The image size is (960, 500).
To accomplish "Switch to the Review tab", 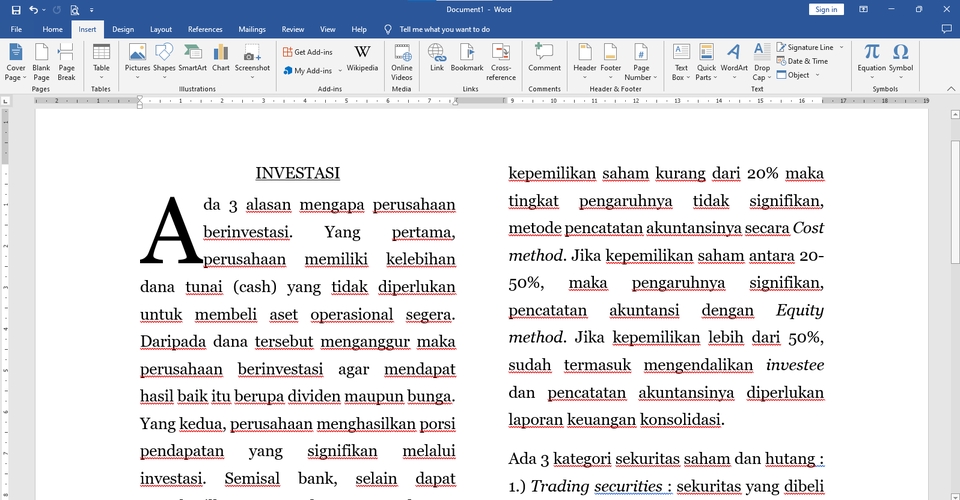I will click(x=293, y=29).
